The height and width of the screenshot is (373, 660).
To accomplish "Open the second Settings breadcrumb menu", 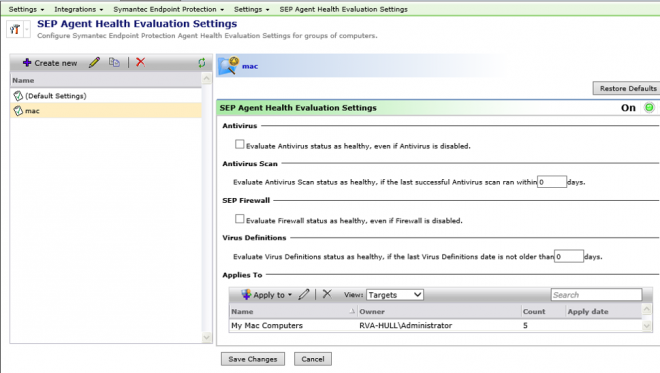I will pyautogui.click(x=251, y=9).
